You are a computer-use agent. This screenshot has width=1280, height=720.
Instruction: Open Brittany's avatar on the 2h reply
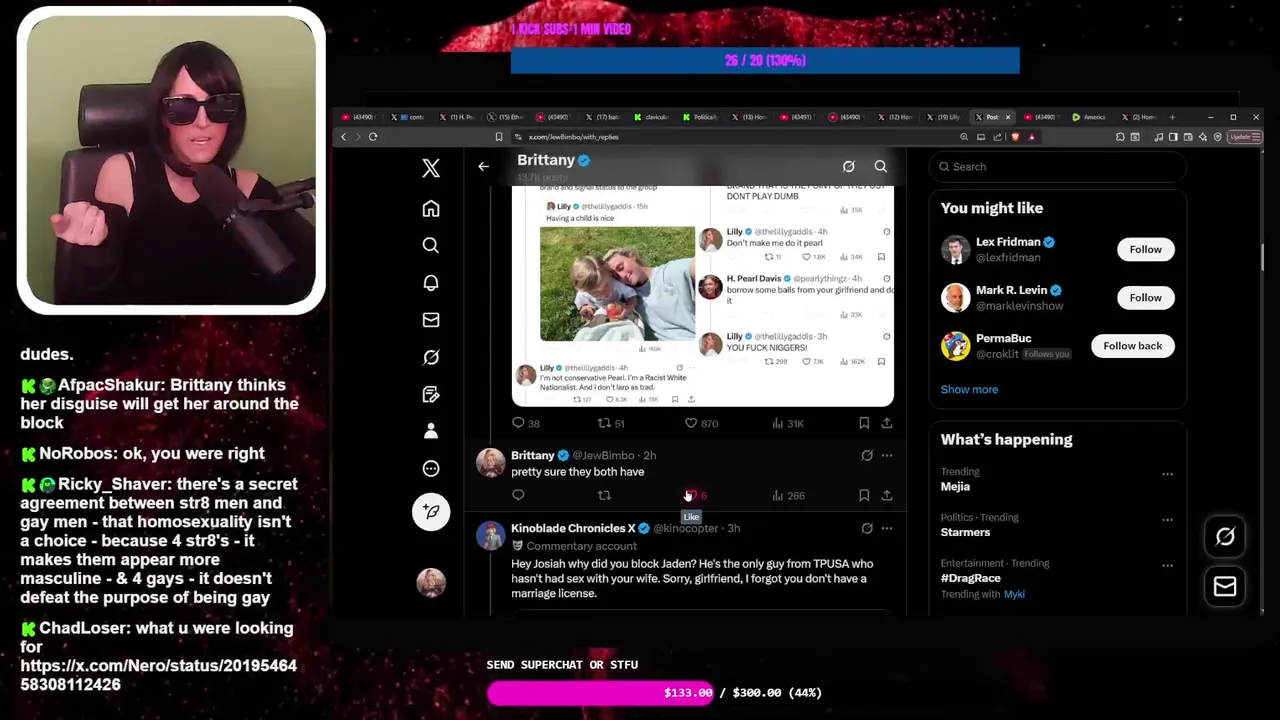tap(490, 463)
